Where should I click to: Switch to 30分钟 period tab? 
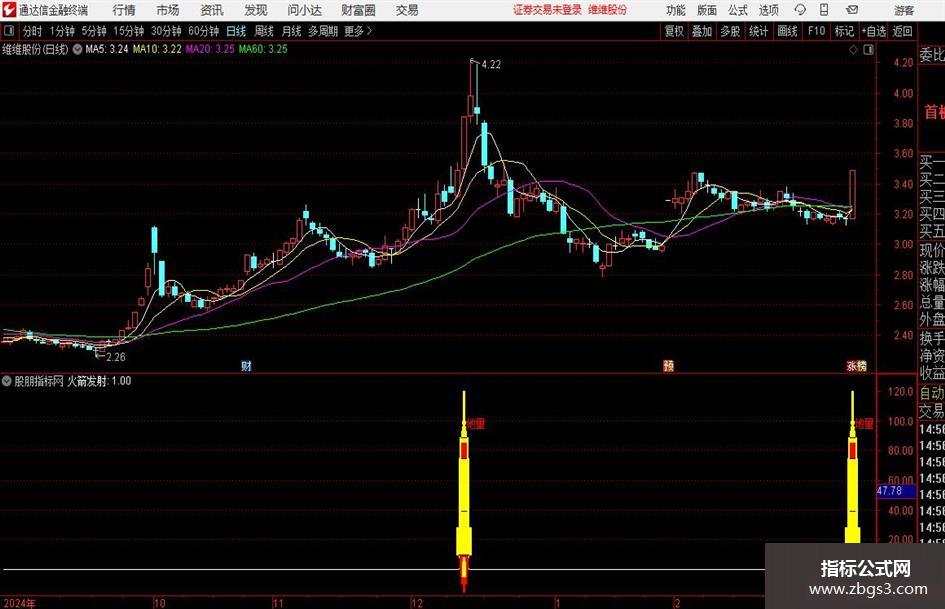(x=166, y=31)
